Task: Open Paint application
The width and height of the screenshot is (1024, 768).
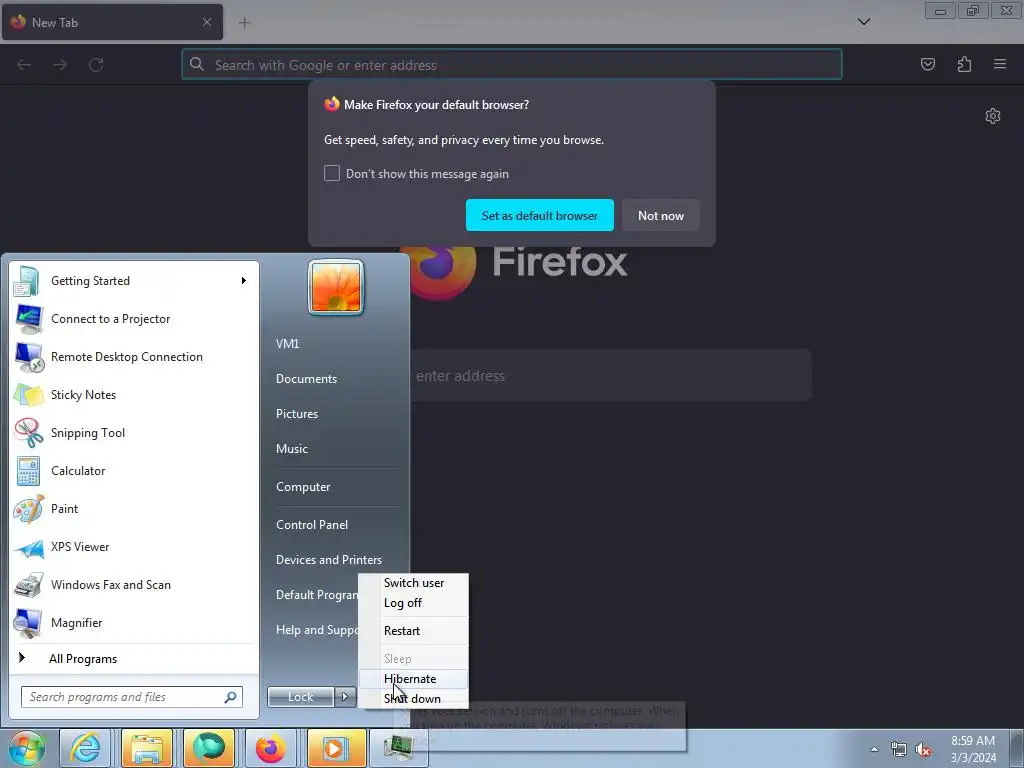Action: [x=134, y=509]
